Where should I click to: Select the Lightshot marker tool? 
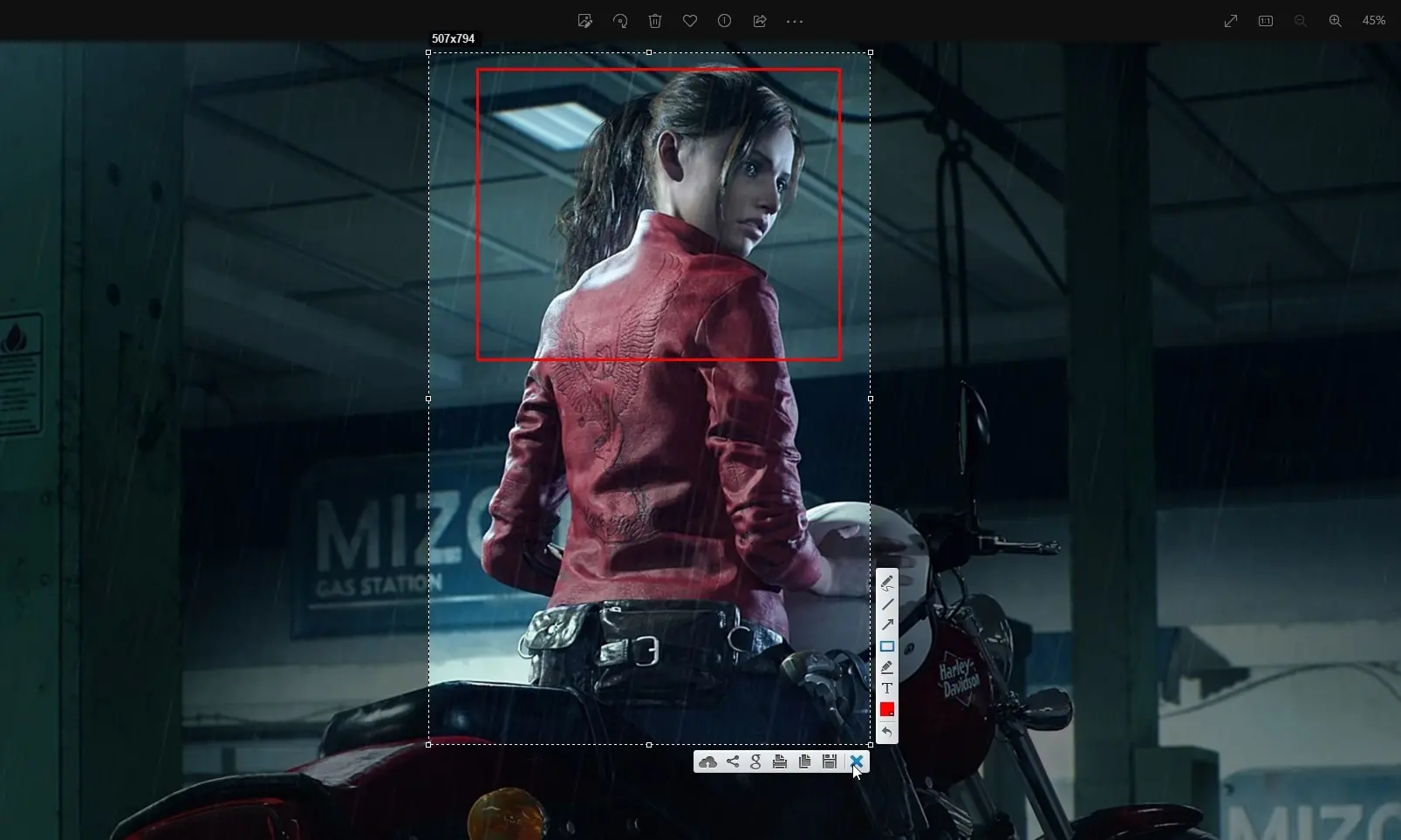coord(887,667)
